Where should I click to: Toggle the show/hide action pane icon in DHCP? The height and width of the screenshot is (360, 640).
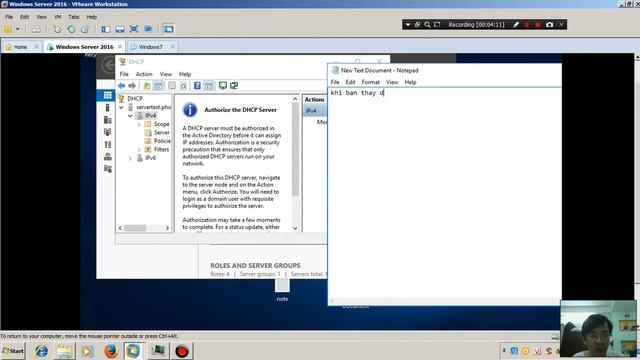tap(209, 86)
